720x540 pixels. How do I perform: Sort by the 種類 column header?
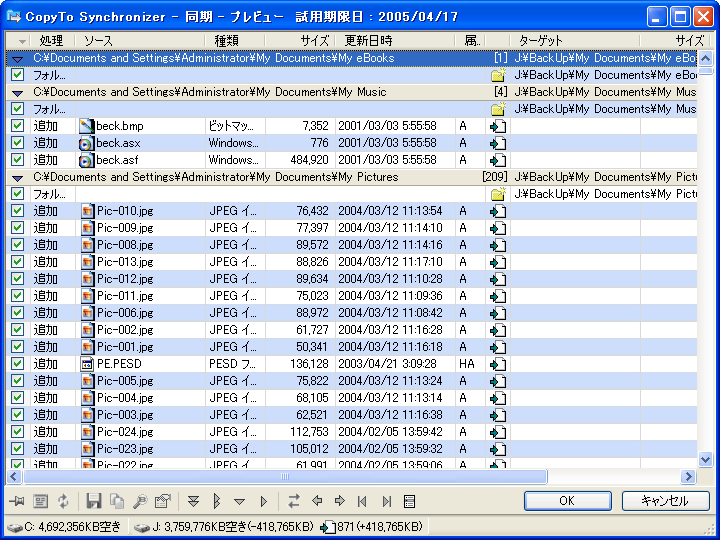[235, 40]
